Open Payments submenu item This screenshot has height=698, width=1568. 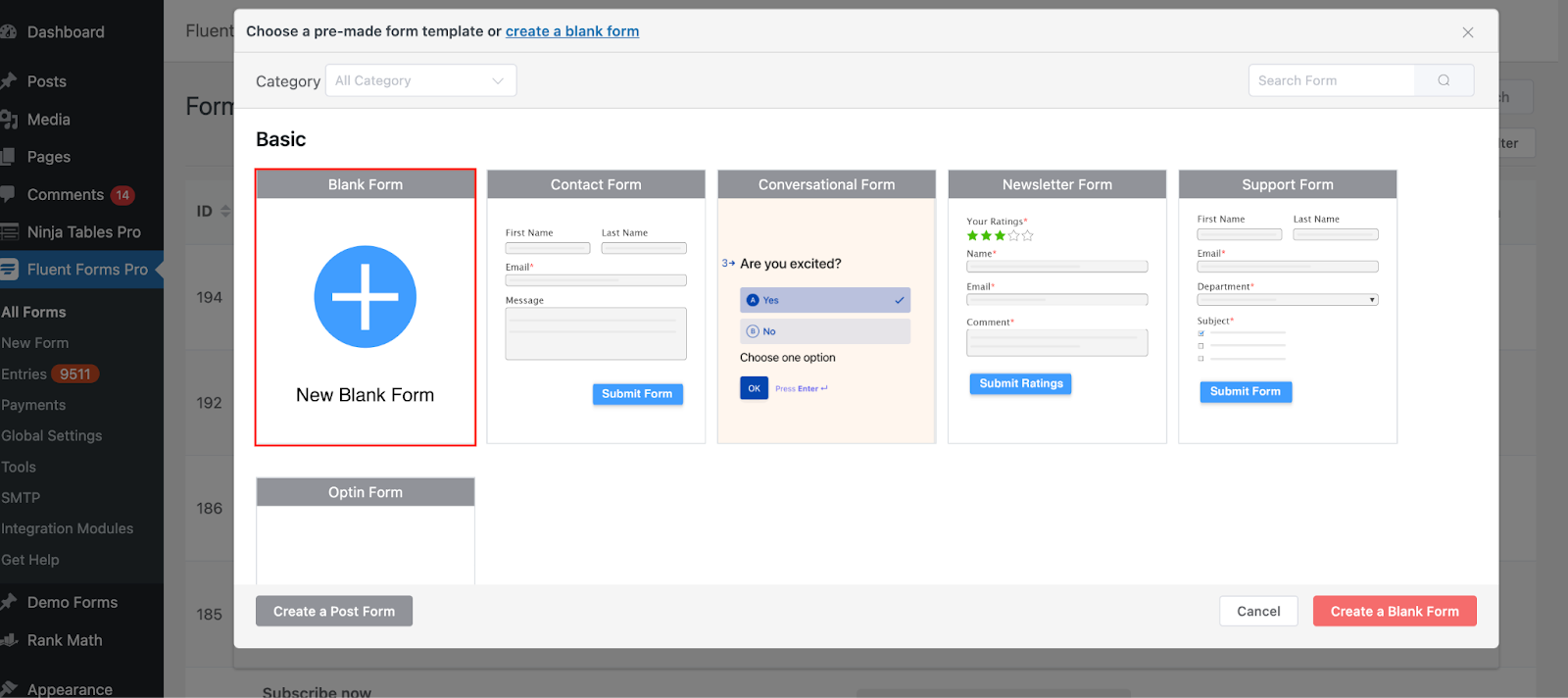pyautogui.click(x=33, y=405)
